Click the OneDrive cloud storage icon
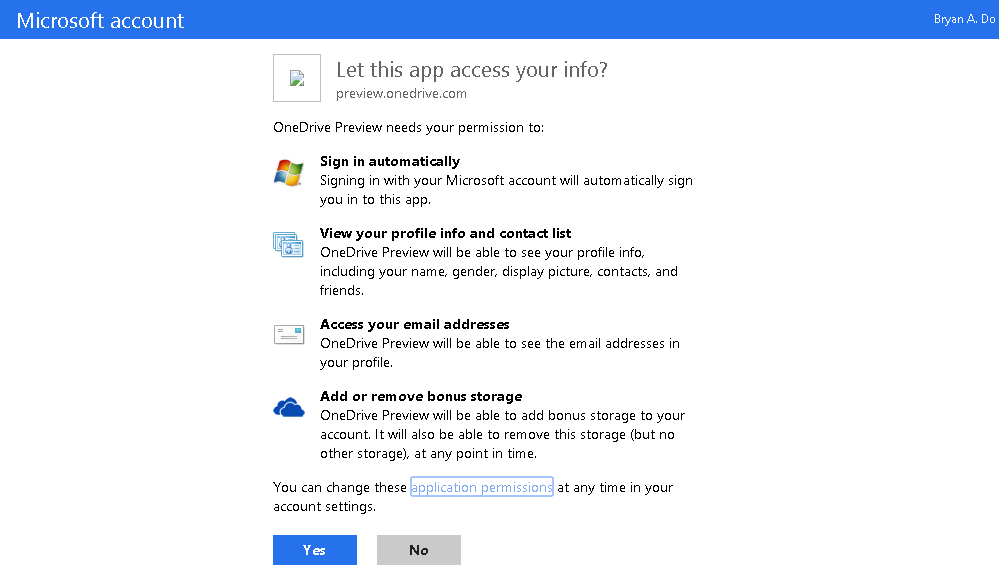 pyautogui.click(x=289, y=407)
